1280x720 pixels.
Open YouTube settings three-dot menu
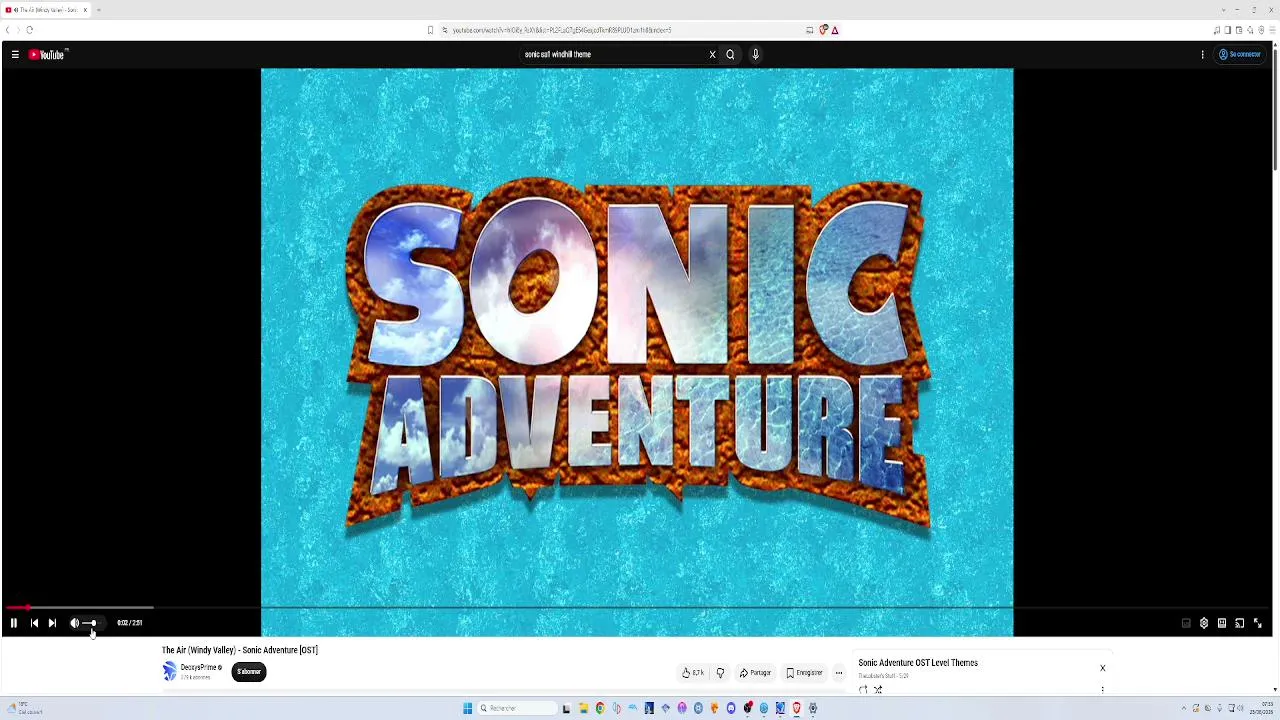pyautogui.click(x=1202, y=55)
